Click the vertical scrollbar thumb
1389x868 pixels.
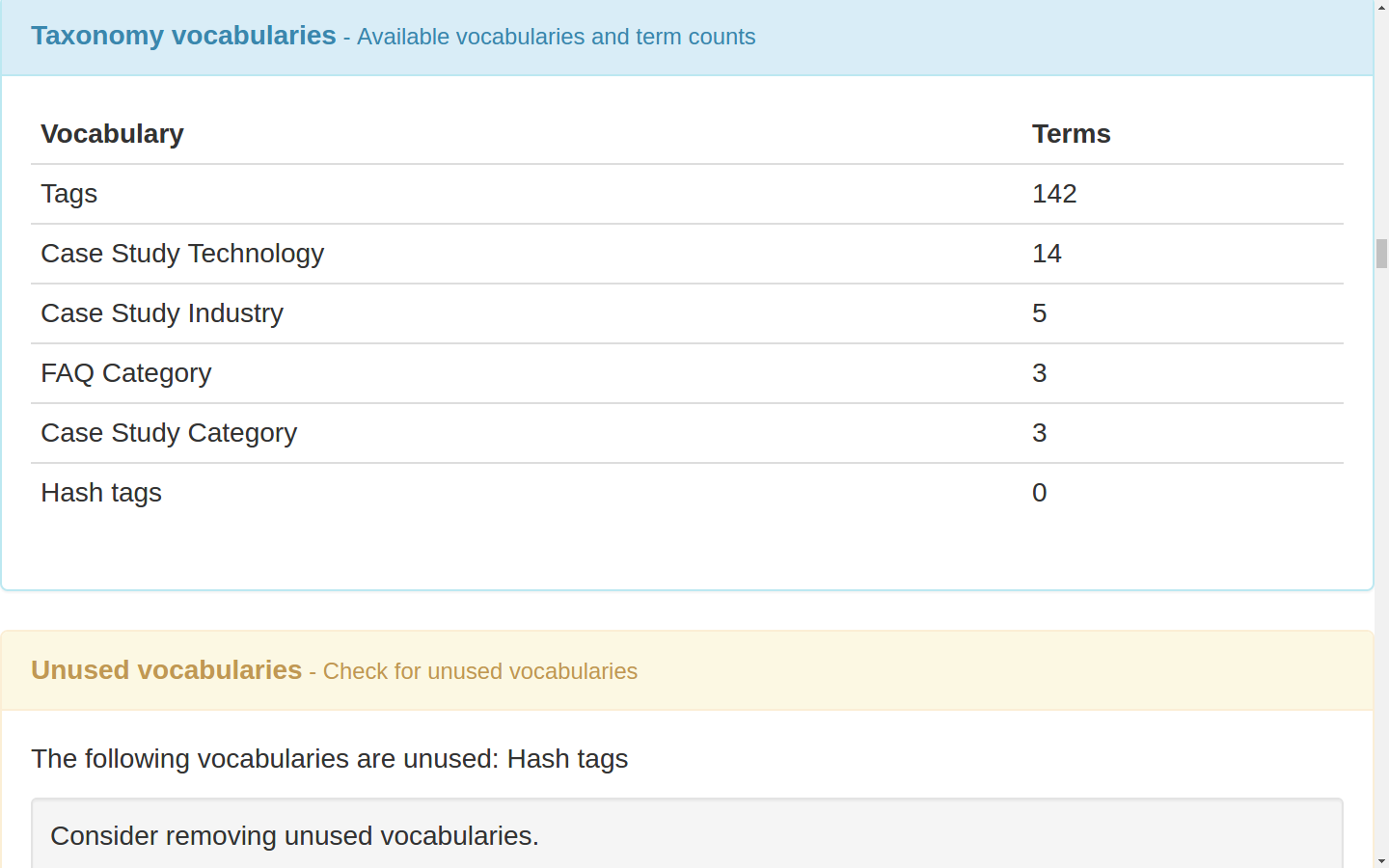click(1381, 254)
